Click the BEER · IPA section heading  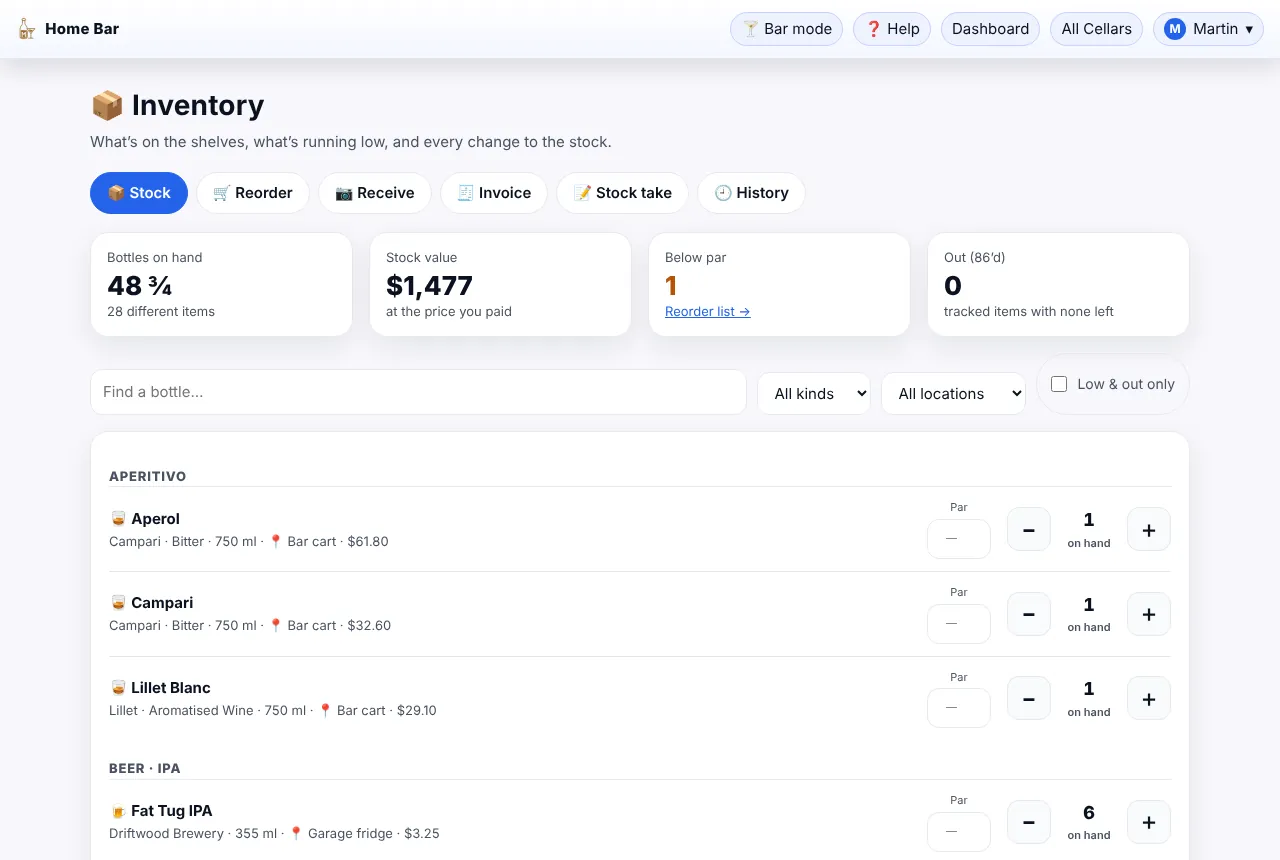click(x=144, y=768)
